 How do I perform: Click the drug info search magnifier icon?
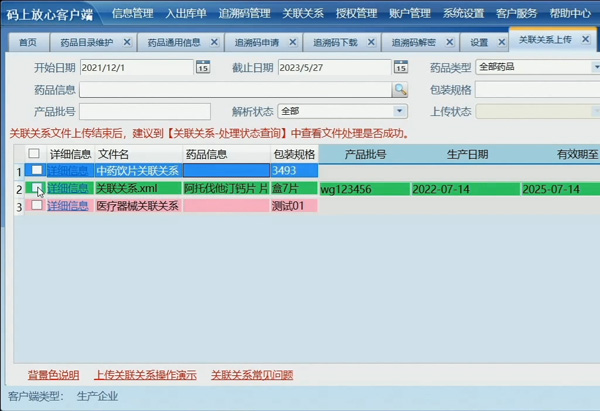click(x=400, y=89)
